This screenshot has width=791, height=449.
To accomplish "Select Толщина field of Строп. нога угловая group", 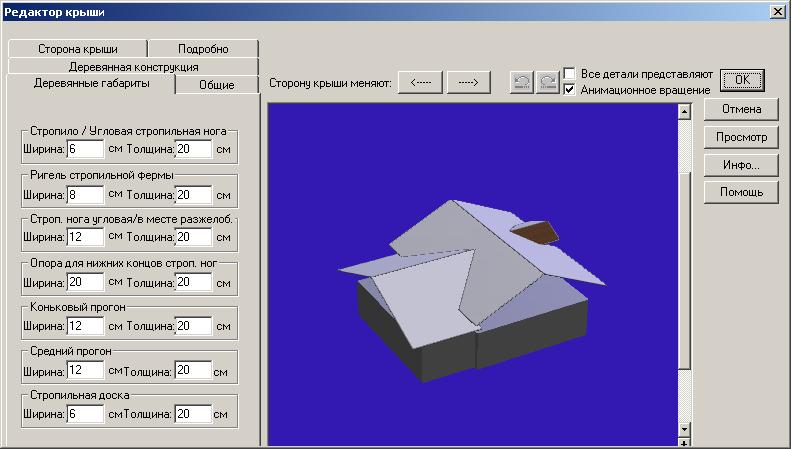I will tap(193, 237).
